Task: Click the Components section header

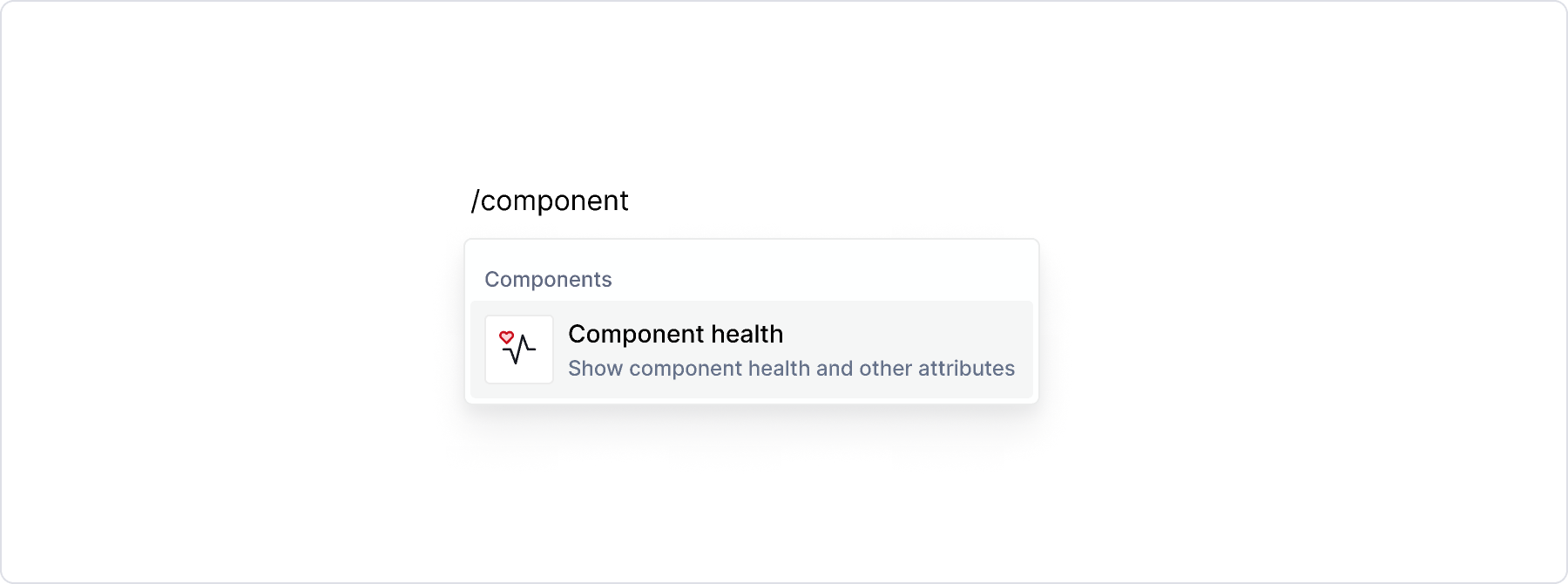Action: (x=548, y=279)
